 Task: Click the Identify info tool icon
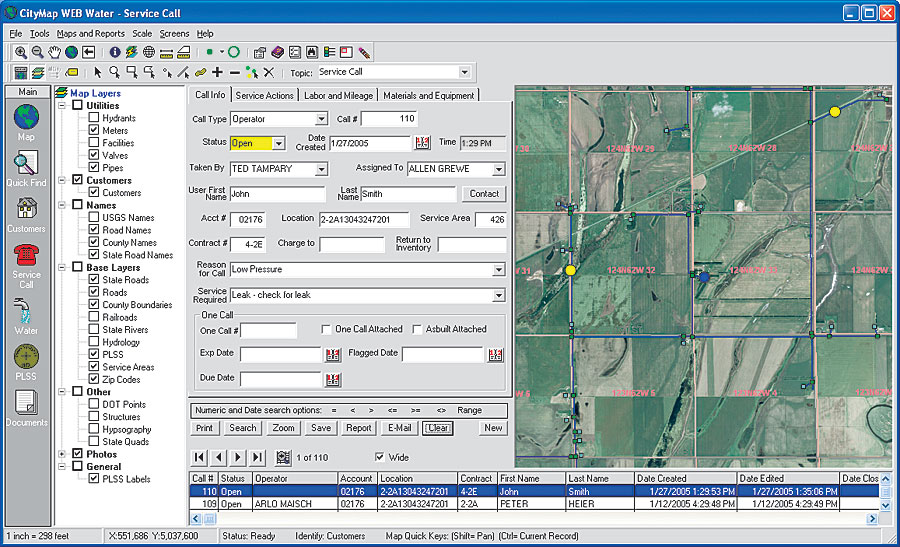point(115,53)
